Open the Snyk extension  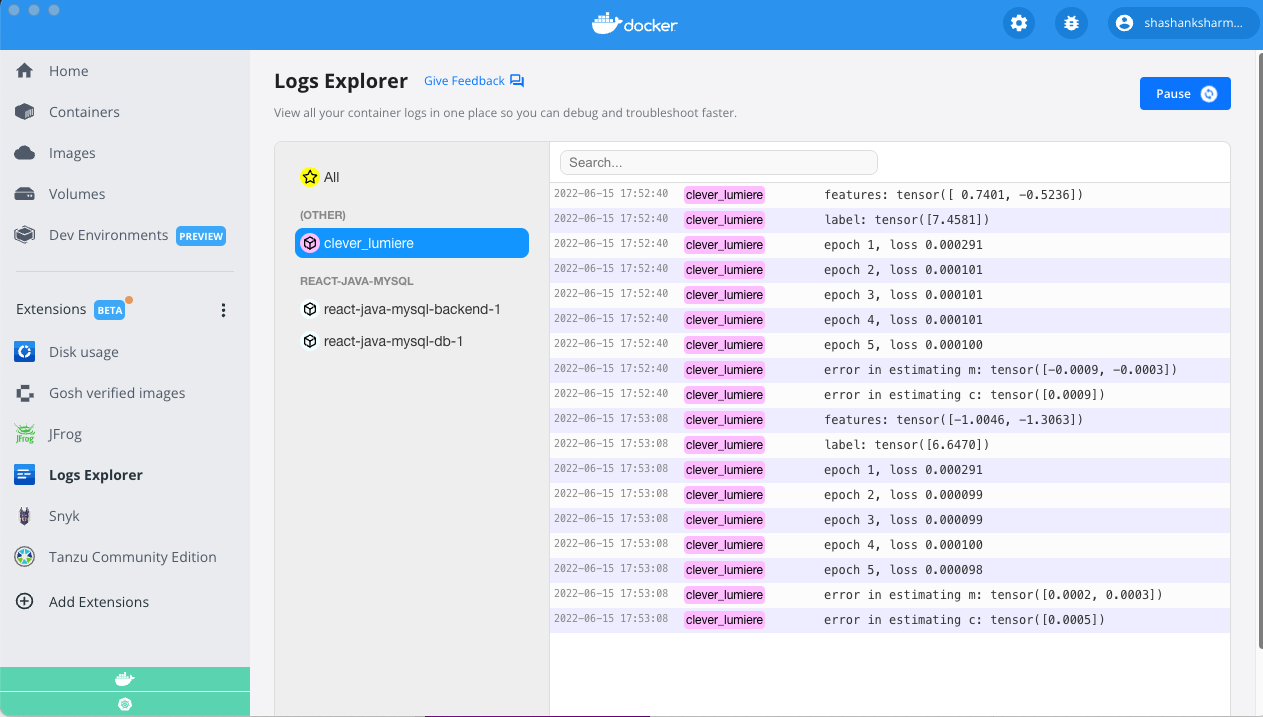click(x=64, y=516)
